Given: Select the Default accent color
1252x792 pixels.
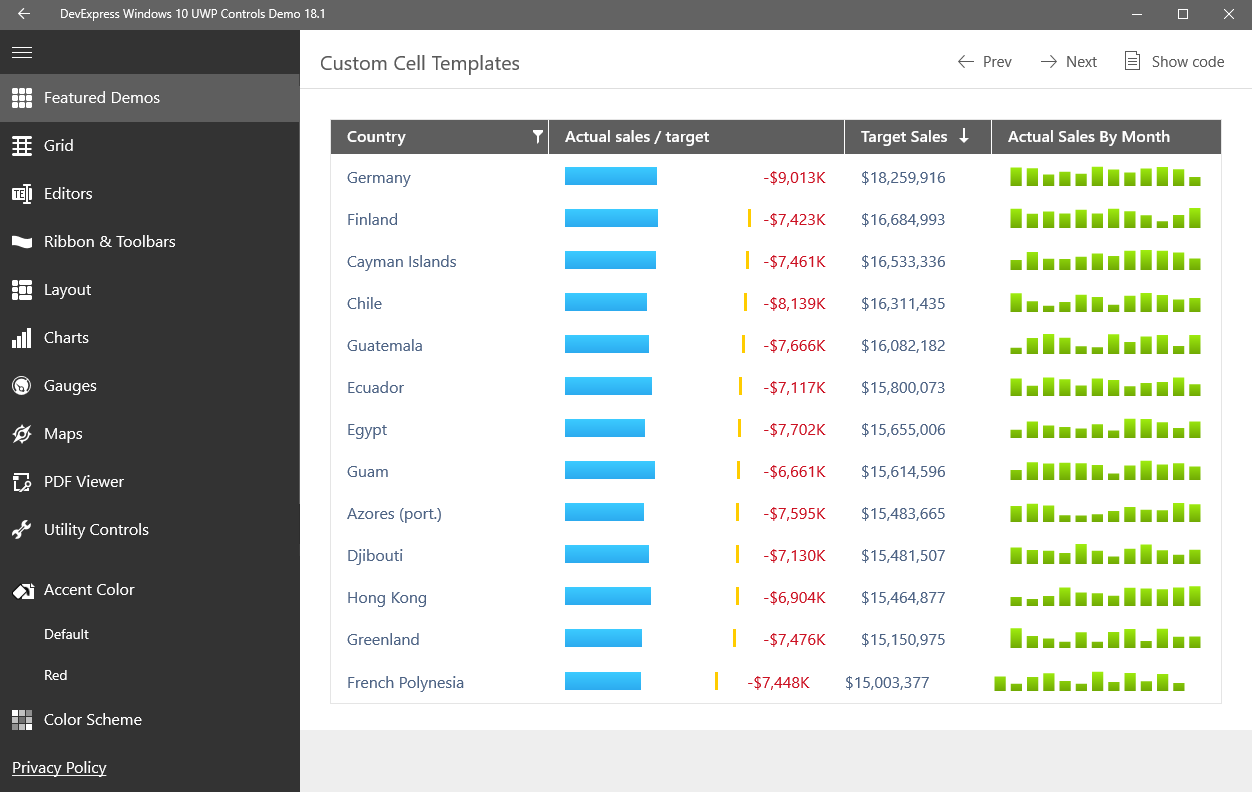Looking at the screenshot, I should (66, 634).
